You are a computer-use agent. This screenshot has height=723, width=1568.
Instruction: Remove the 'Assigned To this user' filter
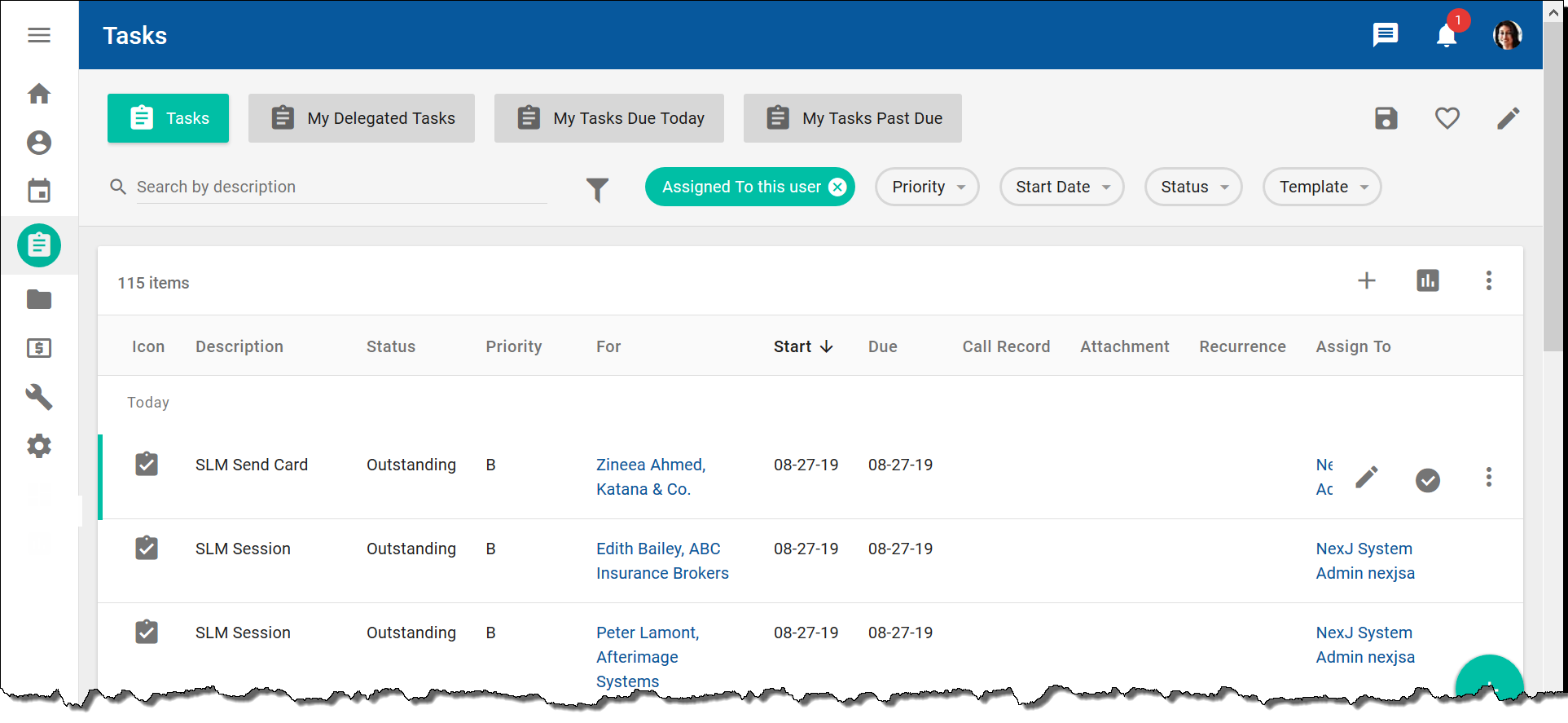pyautogui.click(x=837, y=187)
